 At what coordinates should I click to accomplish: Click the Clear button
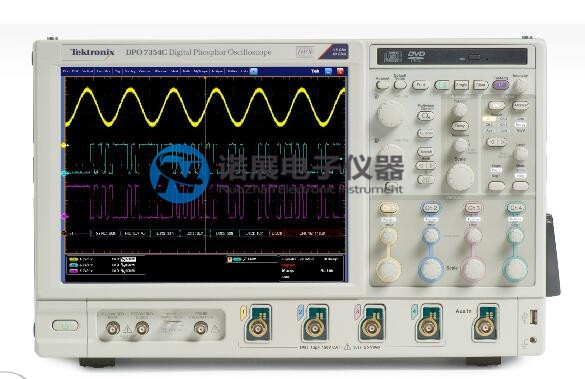point(481,85)
